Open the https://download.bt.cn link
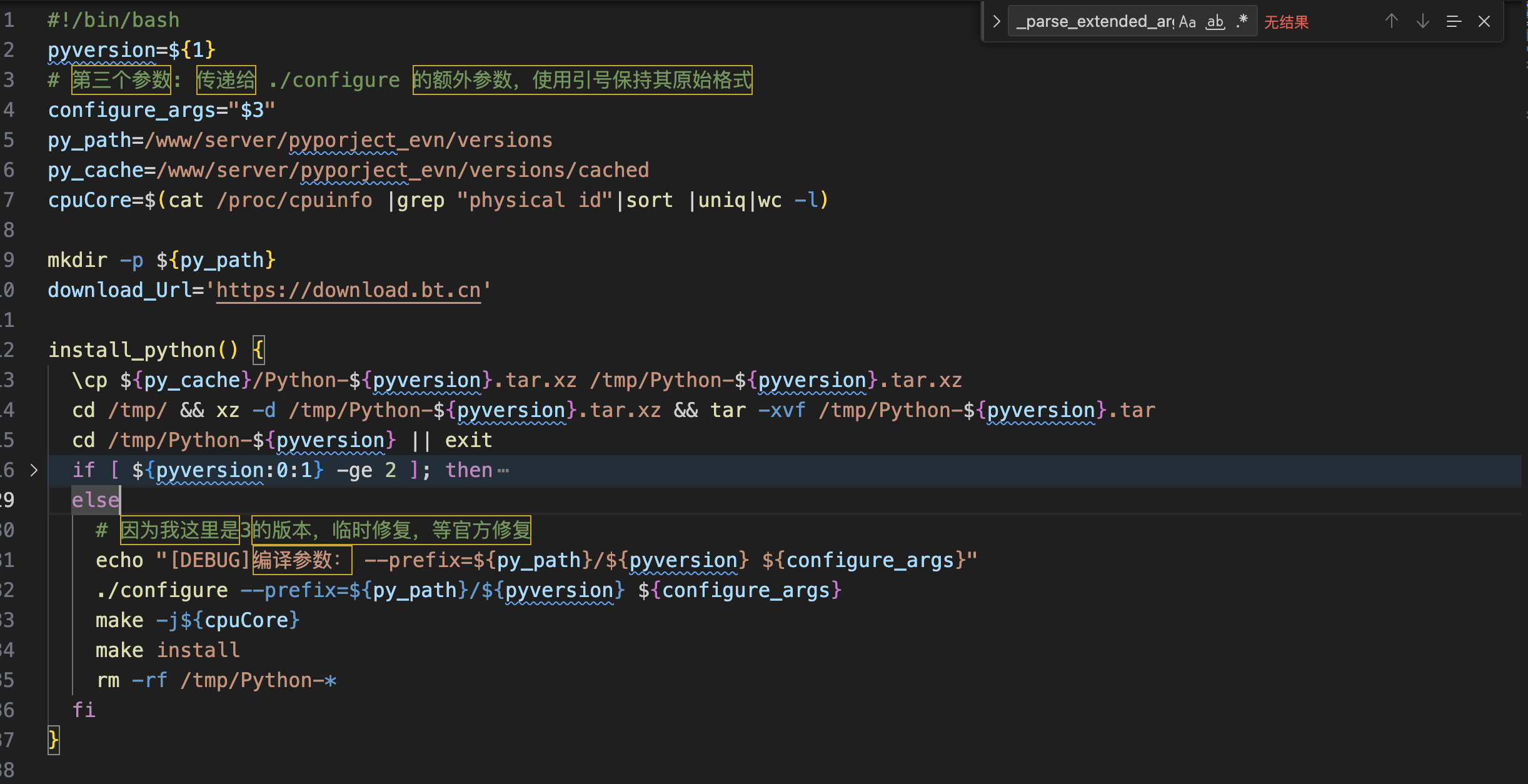The height and width of the screenshot is (784, 1528). [x=348, y=290]
